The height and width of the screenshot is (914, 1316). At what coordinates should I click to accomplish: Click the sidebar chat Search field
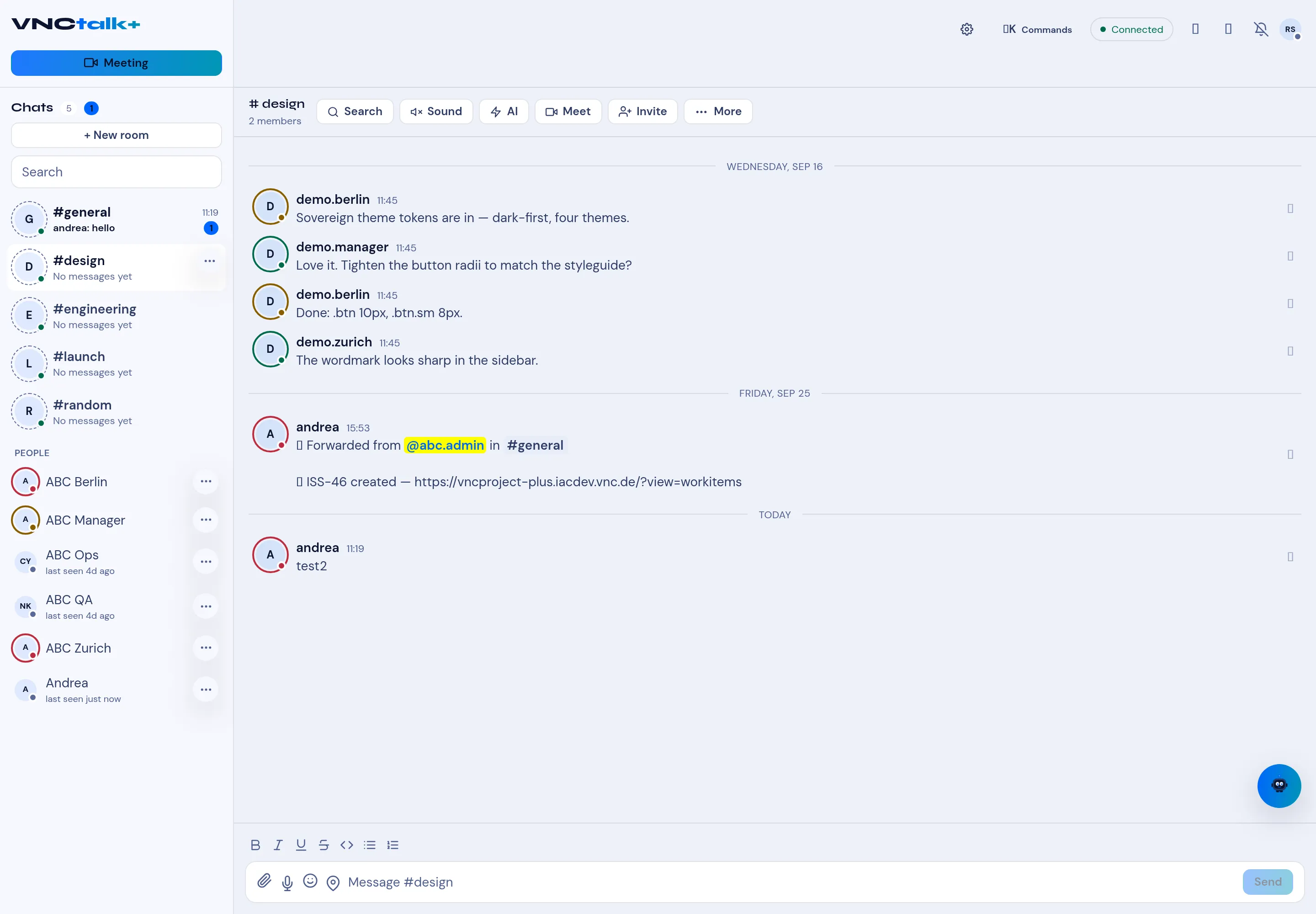(x=116, y=172)
